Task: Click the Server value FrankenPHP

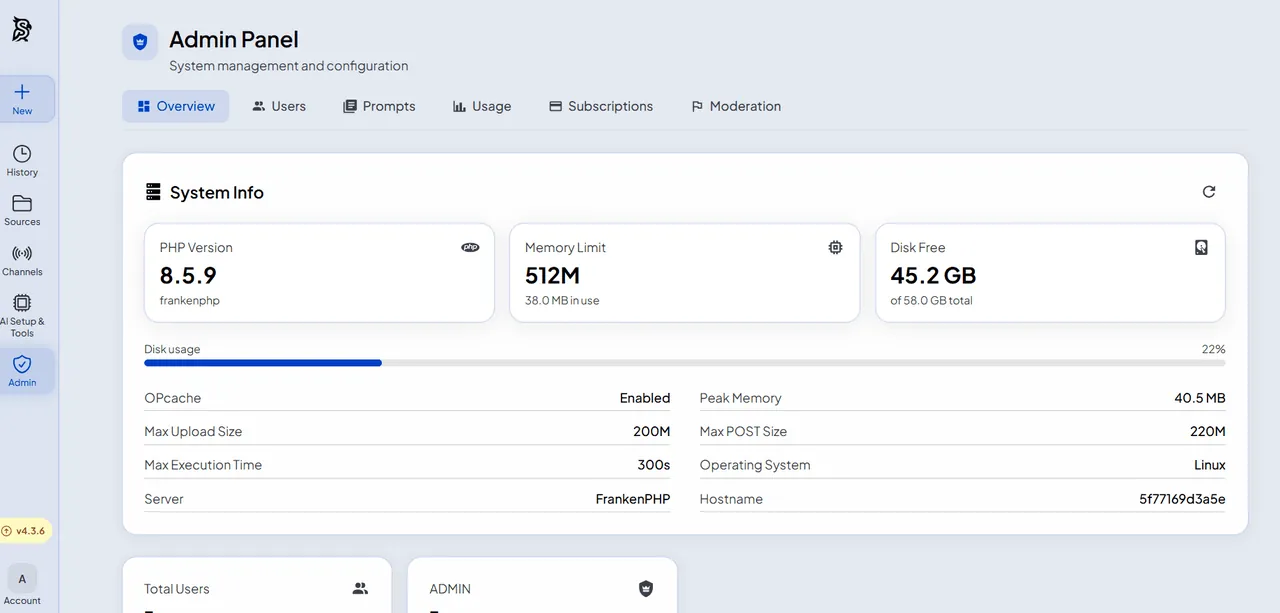Action: coord(633,499)
